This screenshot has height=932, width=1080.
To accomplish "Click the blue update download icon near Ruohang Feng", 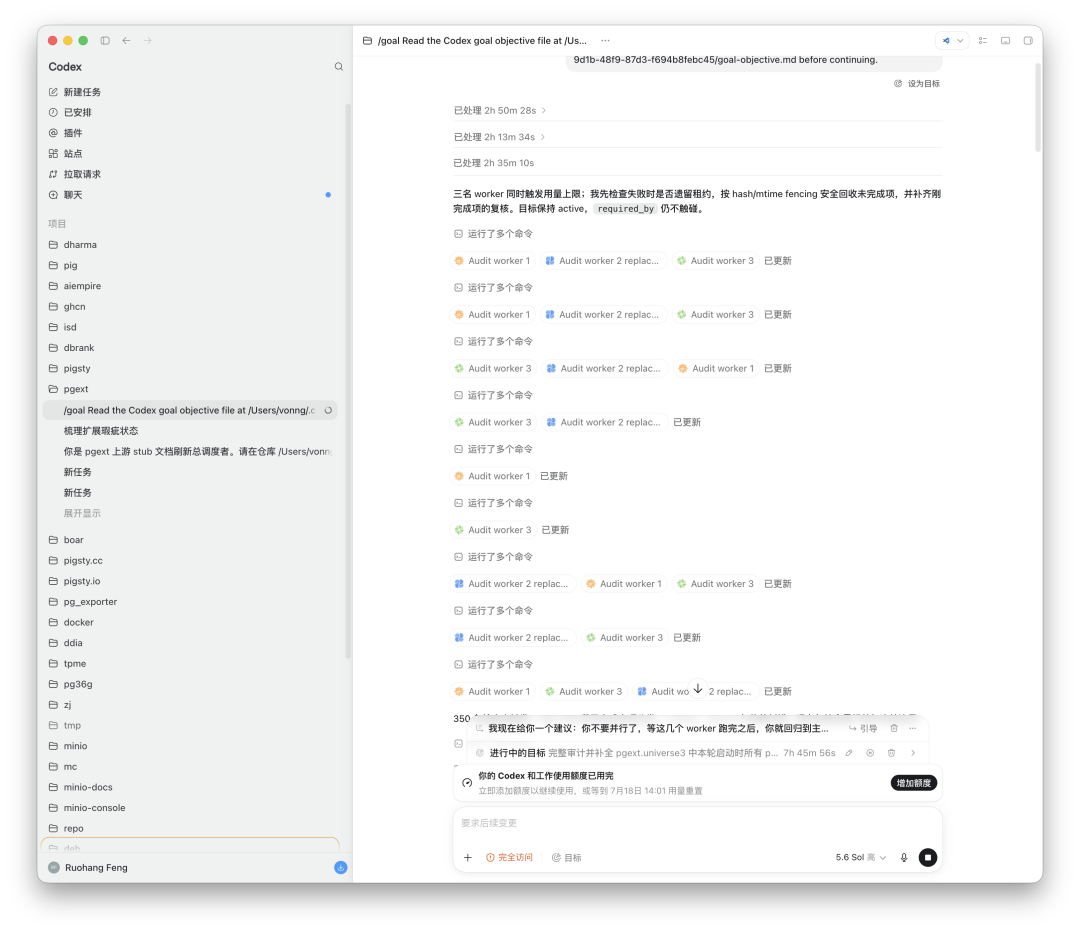I will coord(340,868).
